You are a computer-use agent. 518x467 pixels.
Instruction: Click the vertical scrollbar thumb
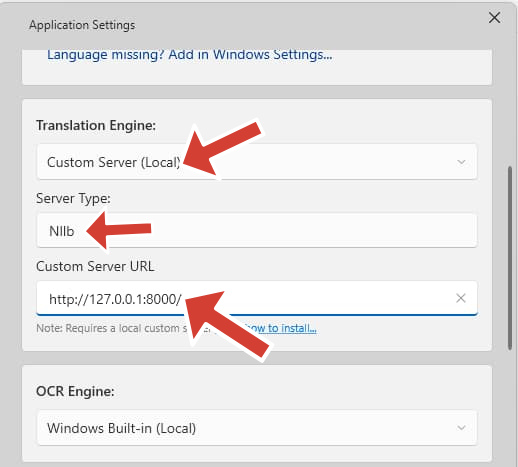[510, 258]
